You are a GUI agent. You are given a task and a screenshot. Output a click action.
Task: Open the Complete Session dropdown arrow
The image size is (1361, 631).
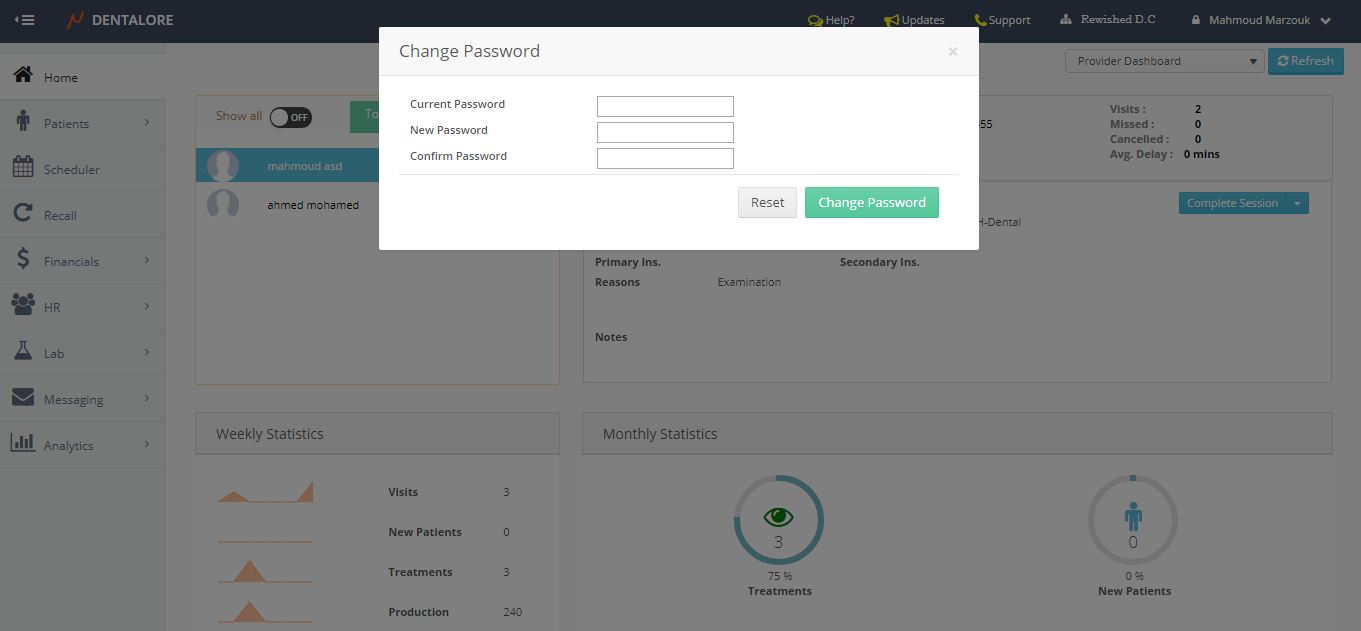[x=1297, y=203]
